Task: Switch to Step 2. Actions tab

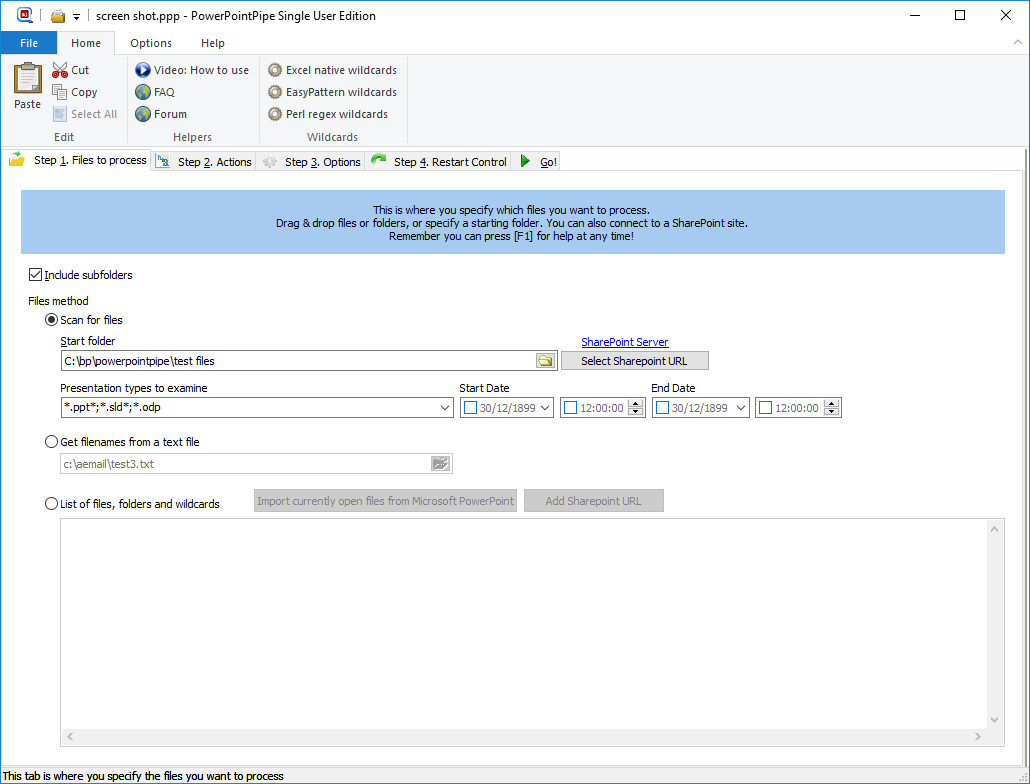Action: 205,162
